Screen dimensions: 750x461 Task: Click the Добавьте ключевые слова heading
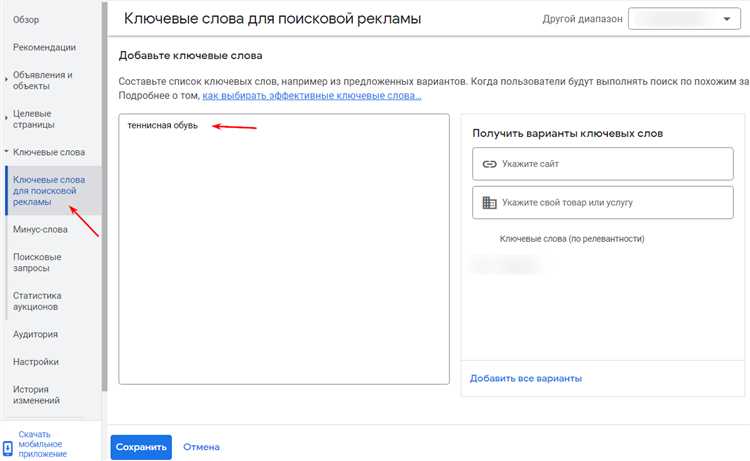pyautogui.click(x=190, y=55)
